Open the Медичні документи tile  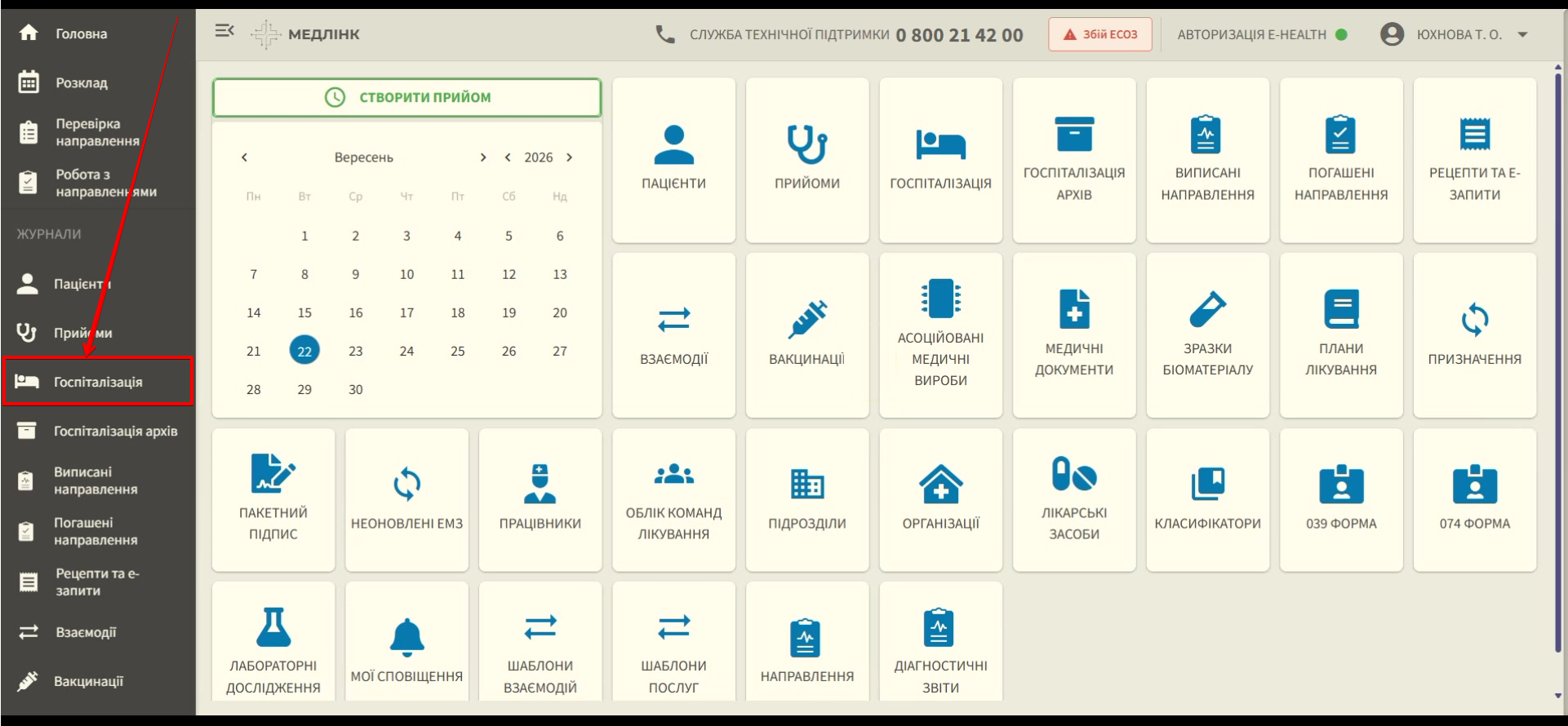1074,335
